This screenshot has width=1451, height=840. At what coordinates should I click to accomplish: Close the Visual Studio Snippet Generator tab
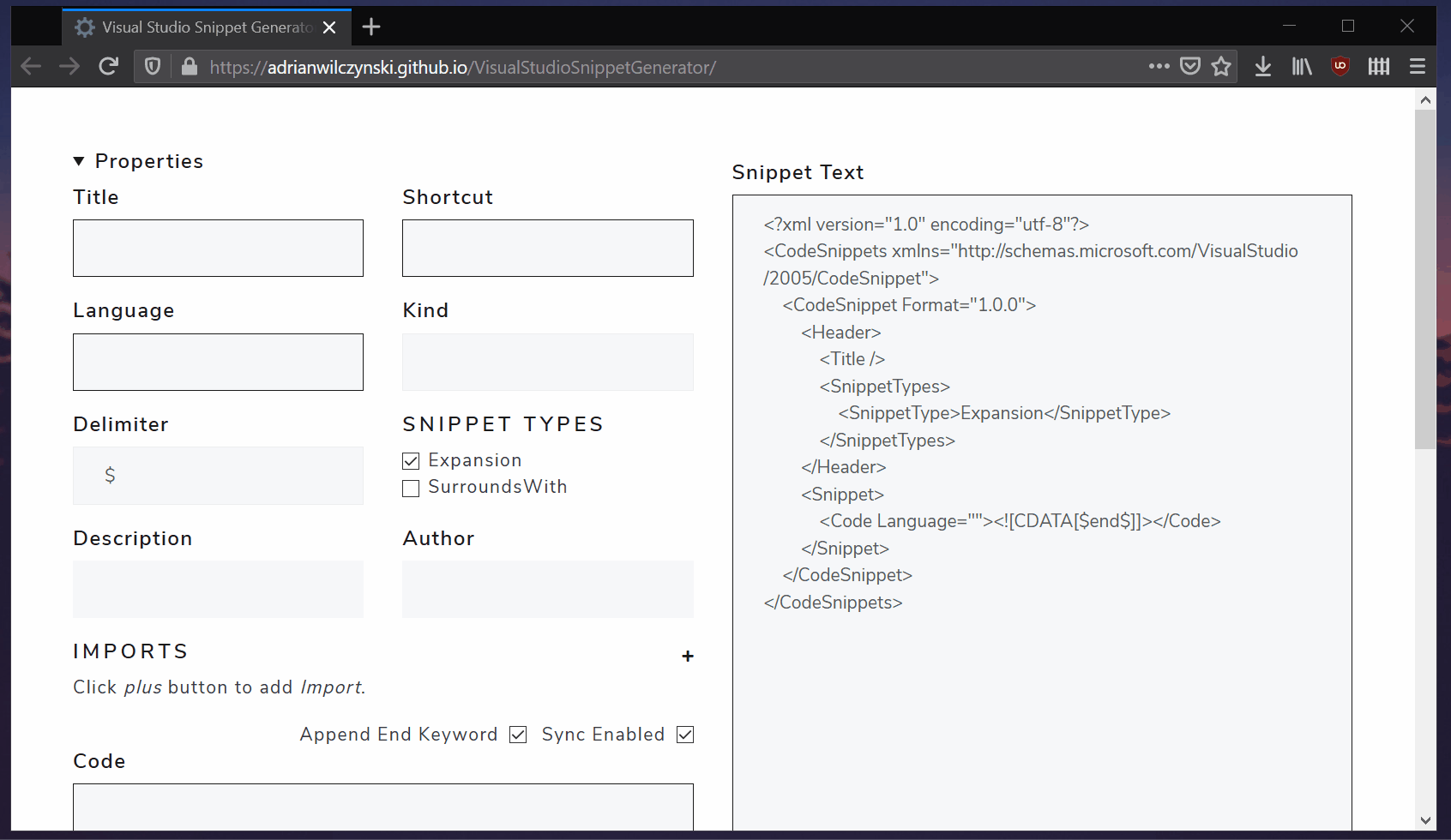[x=329, y=27]
